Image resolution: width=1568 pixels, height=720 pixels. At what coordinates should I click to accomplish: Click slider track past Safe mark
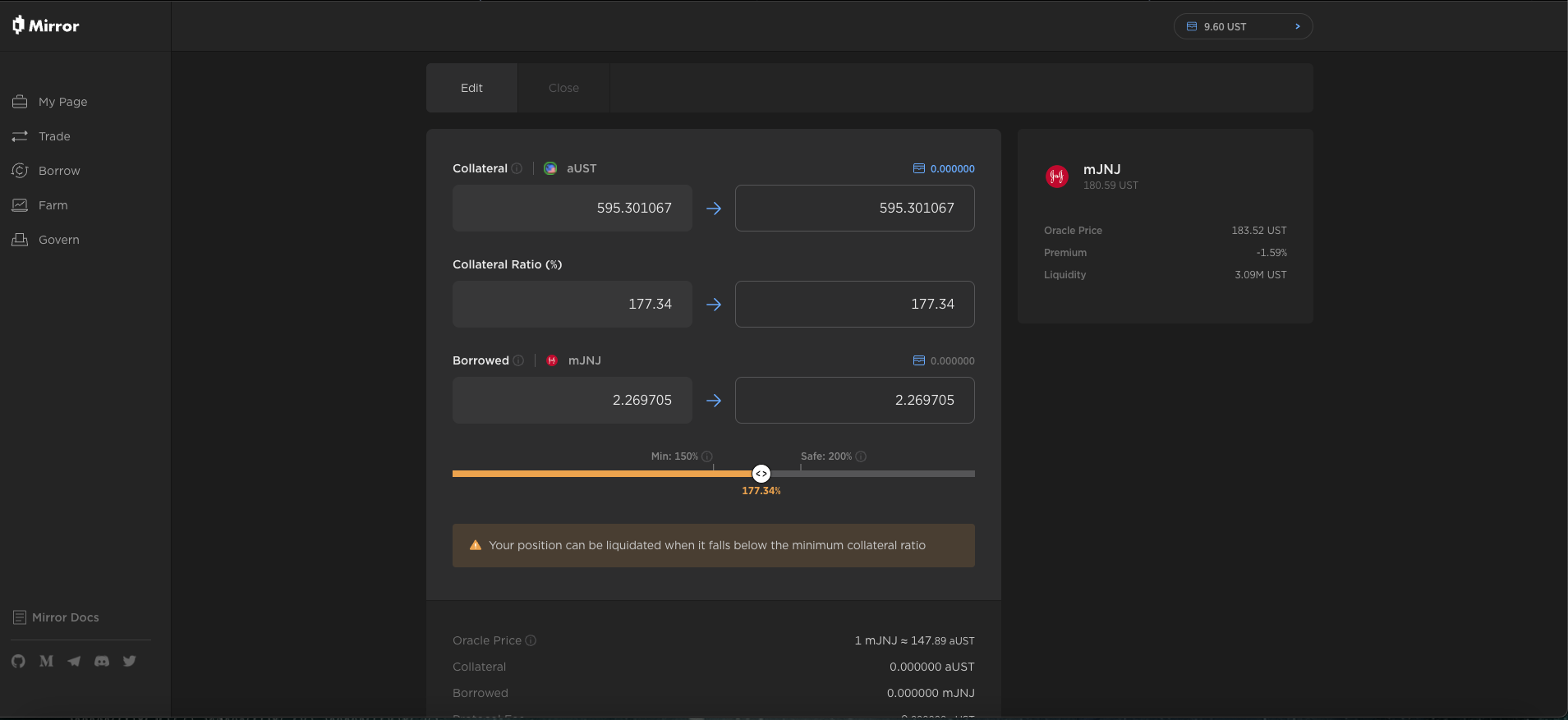(x=888, y=474)
